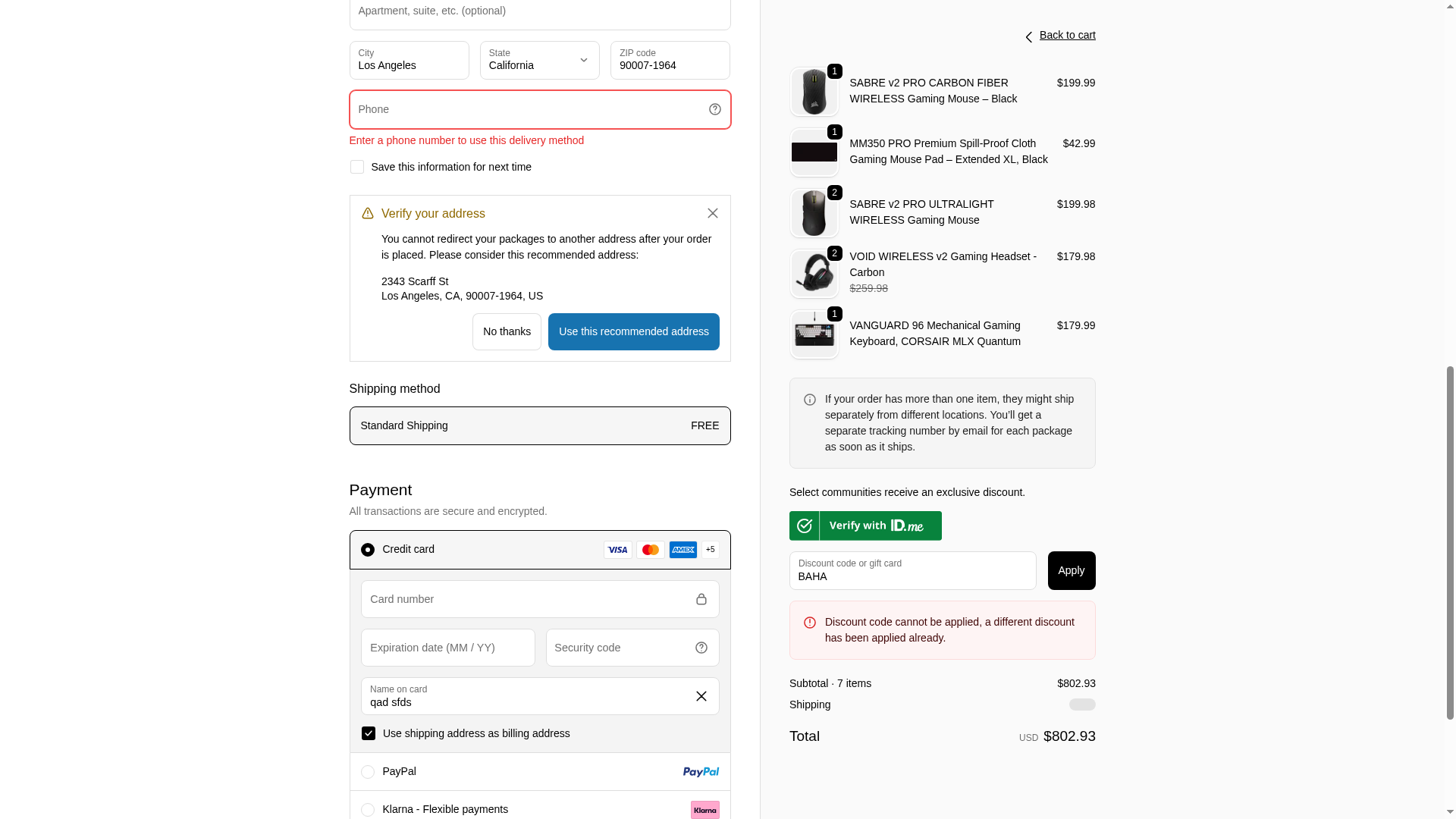This screenshot has width=1456, height=819.
Task: Dismiss the Verify your address notice
Action: point(712,213)
